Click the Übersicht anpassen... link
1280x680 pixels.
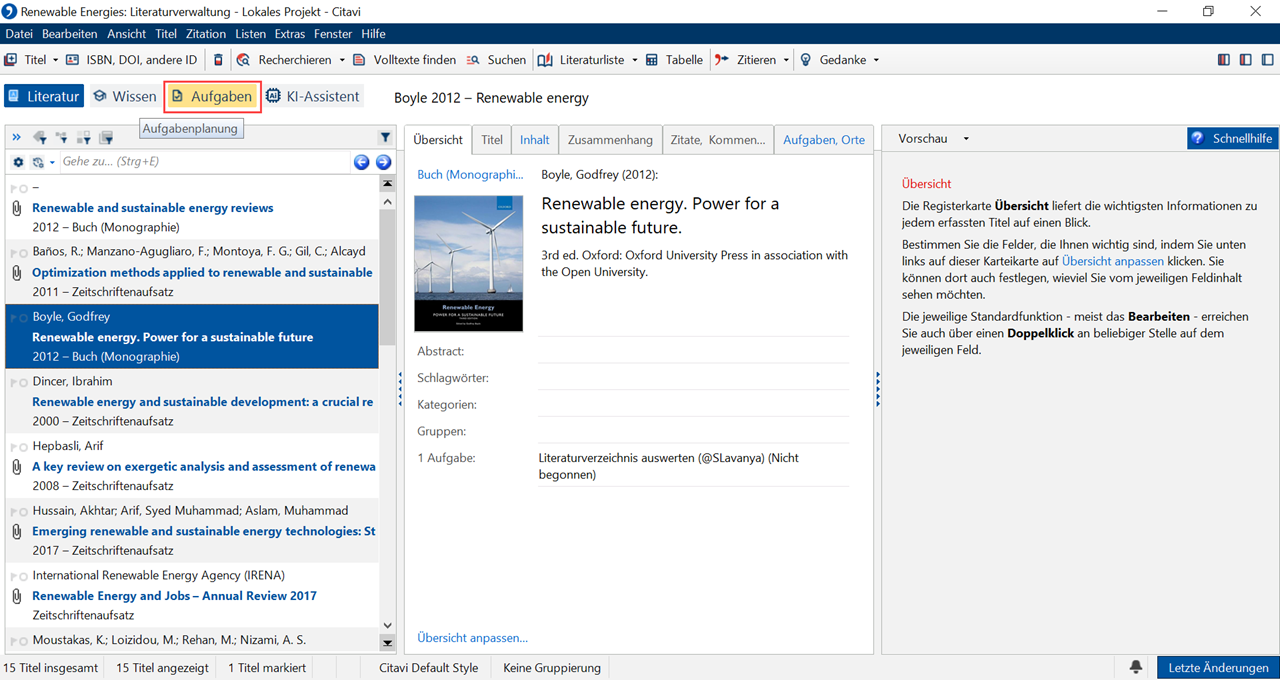click(x=472, y=638)
